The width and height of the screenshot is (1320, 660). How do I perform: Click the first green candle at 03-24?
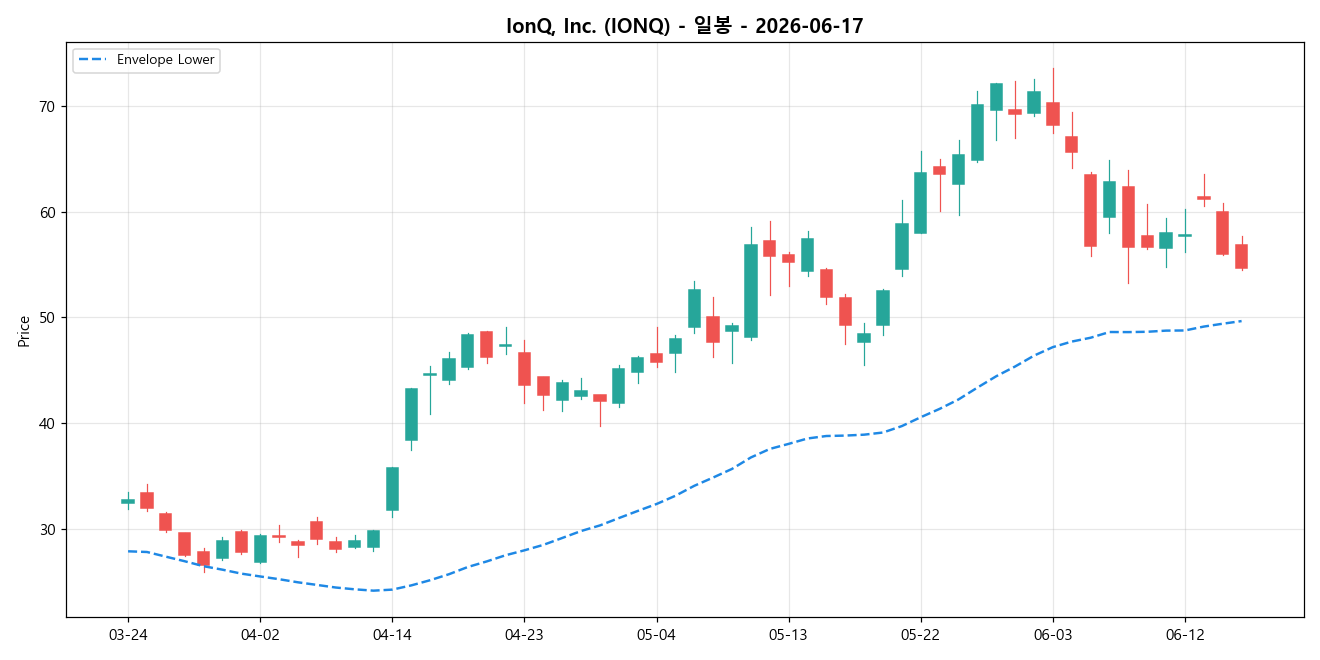point(128,501)
